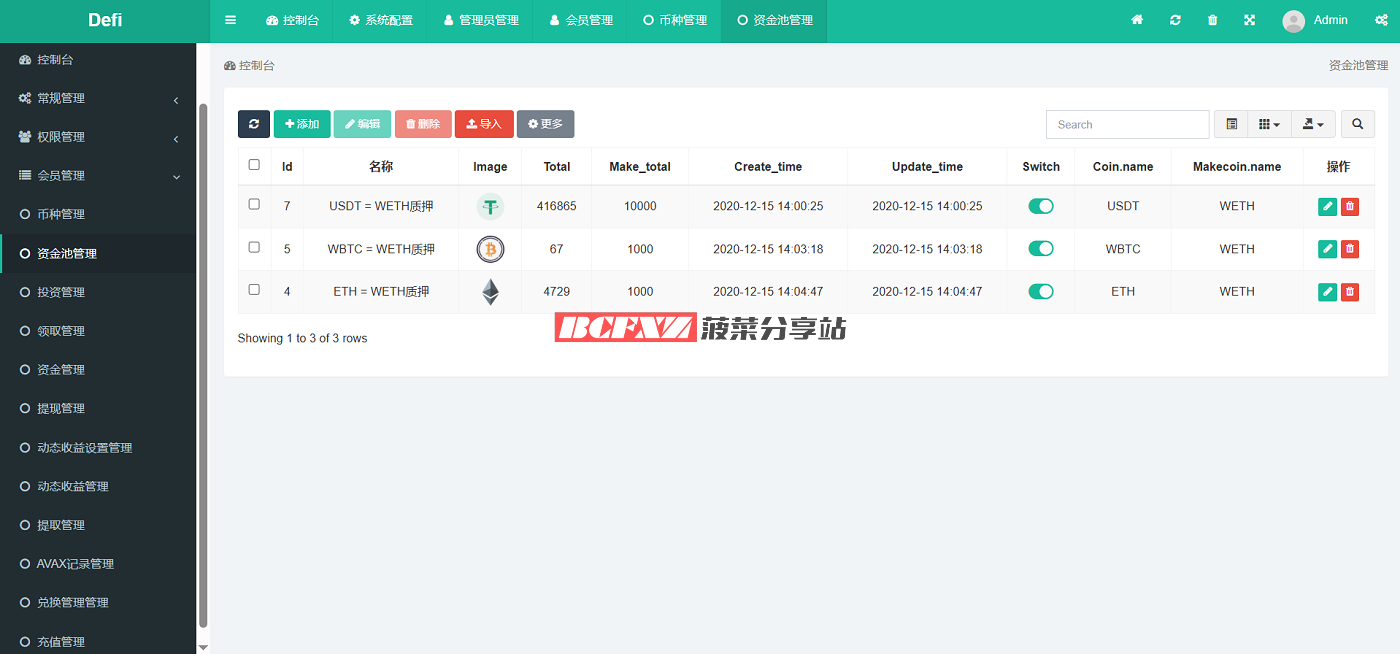Screen dimensions: 1400x654
Task: Expand 常规管理 in the sidebar
Action: [x=98, y=99]
